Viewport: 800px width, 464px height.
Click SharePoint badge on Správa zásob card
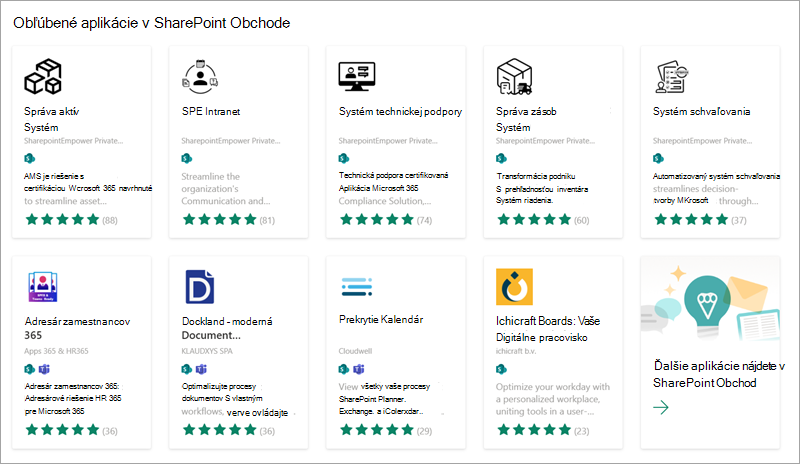[502, 158]
